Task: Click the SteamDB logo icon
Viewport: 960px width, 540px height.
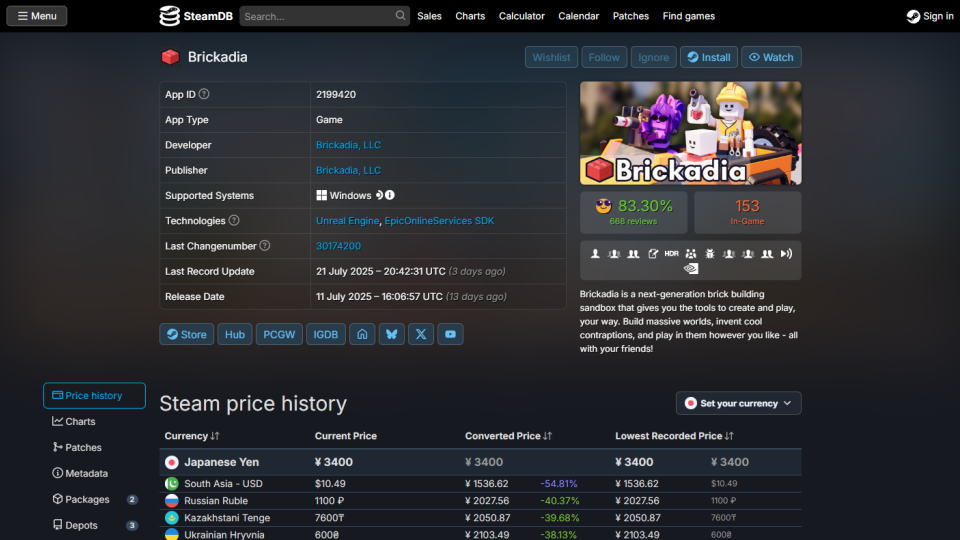Action: click(170, 16)
